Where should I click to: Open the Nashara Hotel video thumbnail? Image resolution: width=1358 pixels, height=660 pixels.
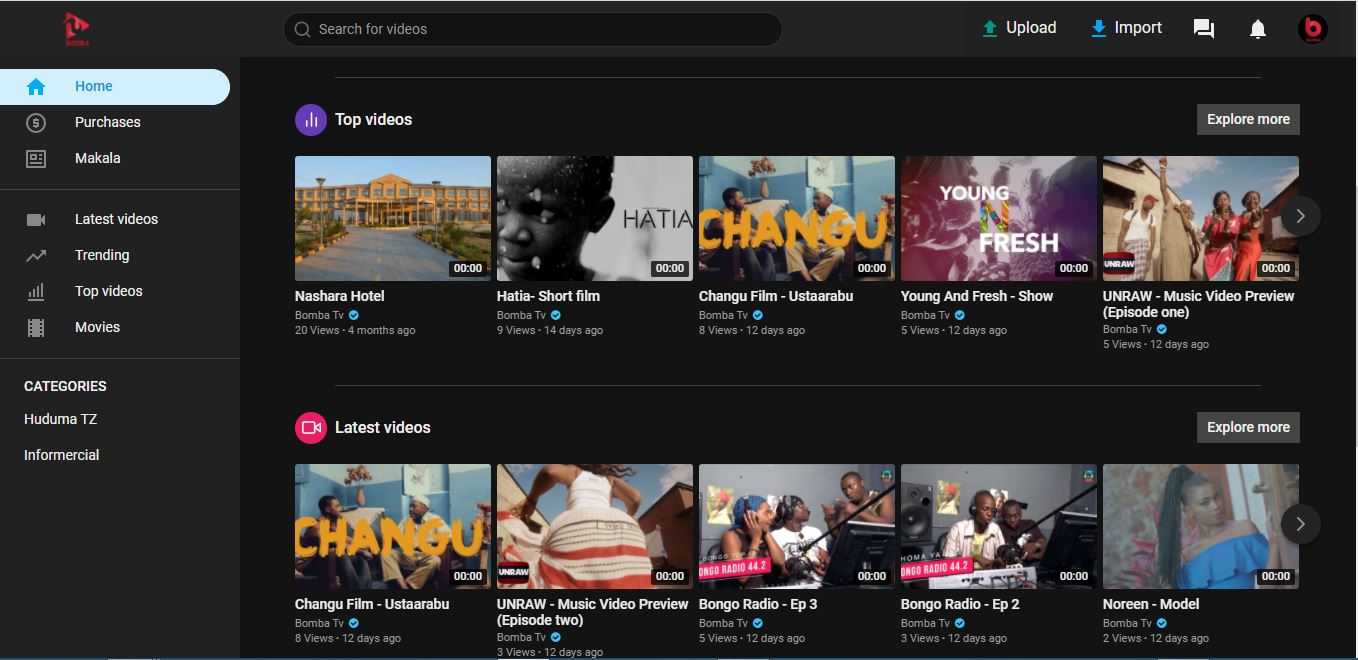click(x=393, y=218)
